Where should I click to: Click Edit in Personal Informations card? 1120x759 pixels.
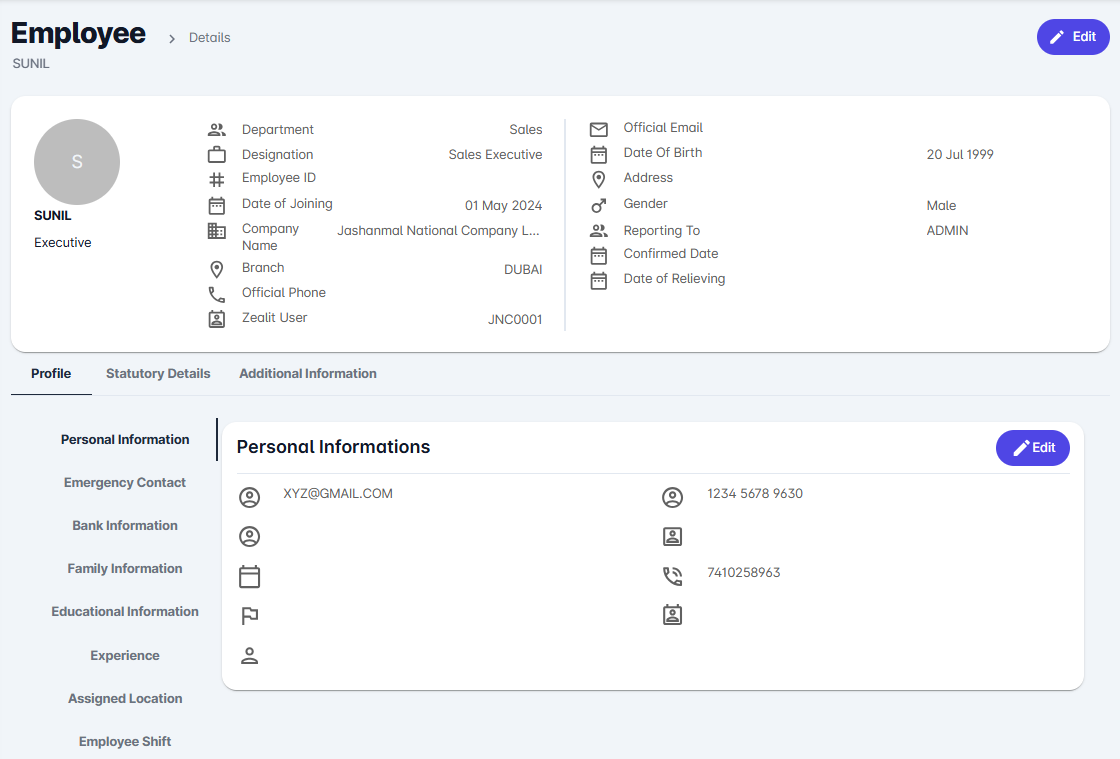coord(1032,448)
